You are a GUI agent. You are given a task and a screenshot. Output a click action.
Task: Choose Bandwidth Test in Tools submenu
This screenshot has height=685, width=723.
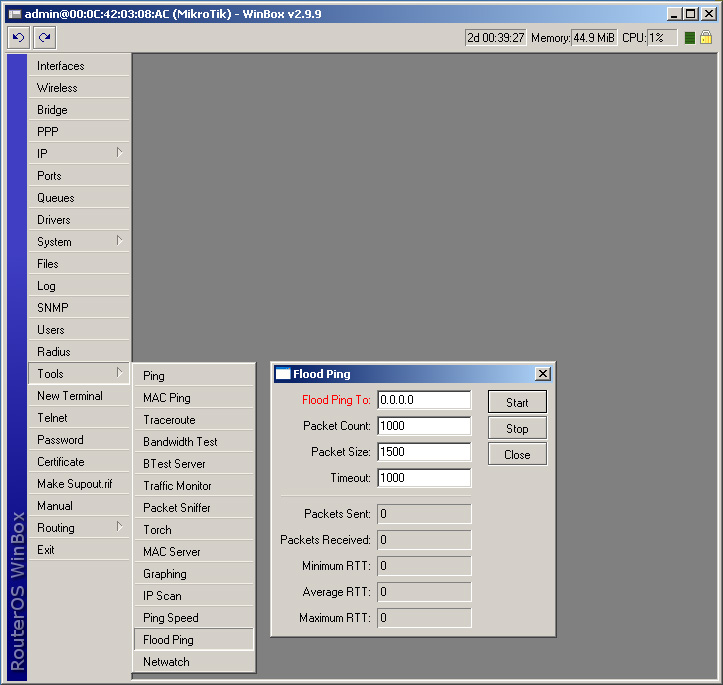click(x=194, y=442)
